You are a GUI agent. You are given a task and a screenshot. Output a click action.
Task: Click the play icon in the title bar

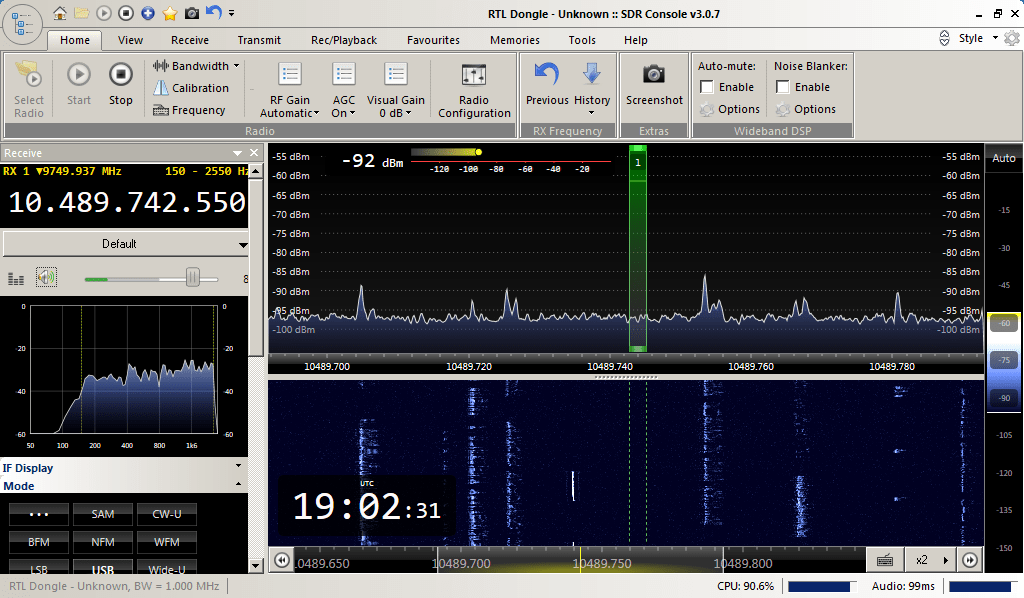coord(104,12)
